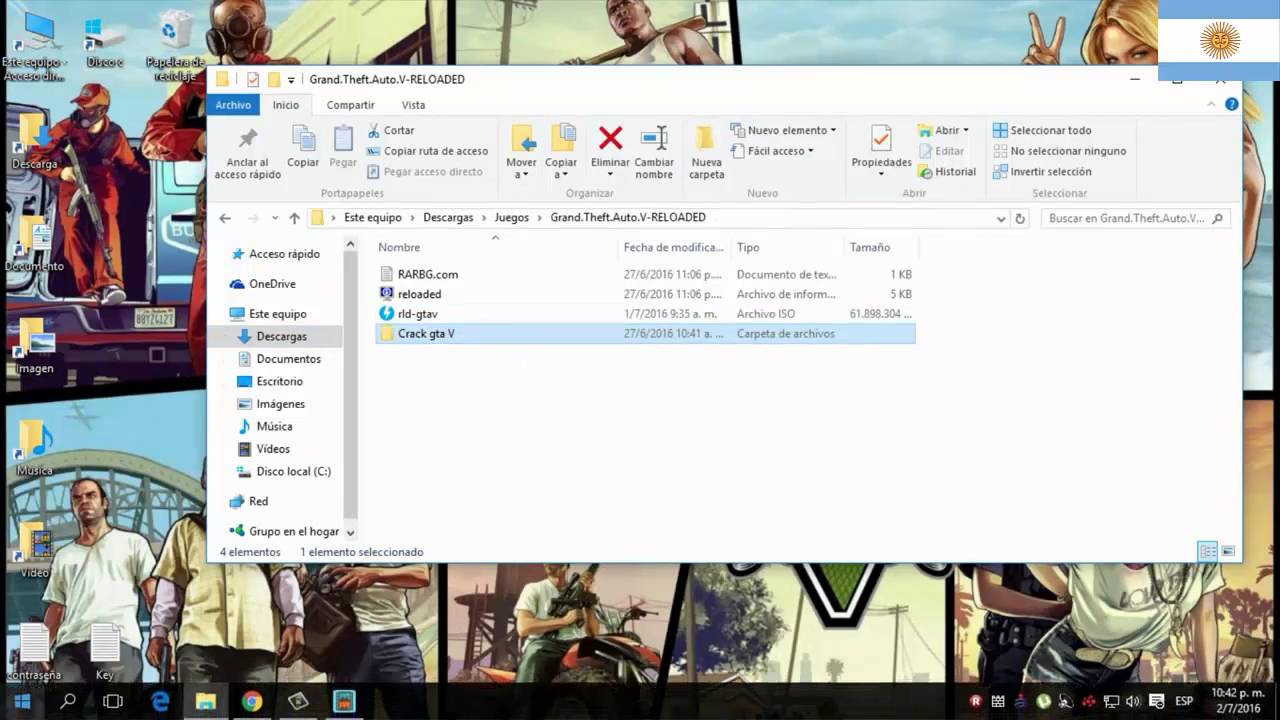Image resolution: width=1280 pixels, height=720 pixels.
Task: Switch to large icons view
Action: [x=1228, y=551]
